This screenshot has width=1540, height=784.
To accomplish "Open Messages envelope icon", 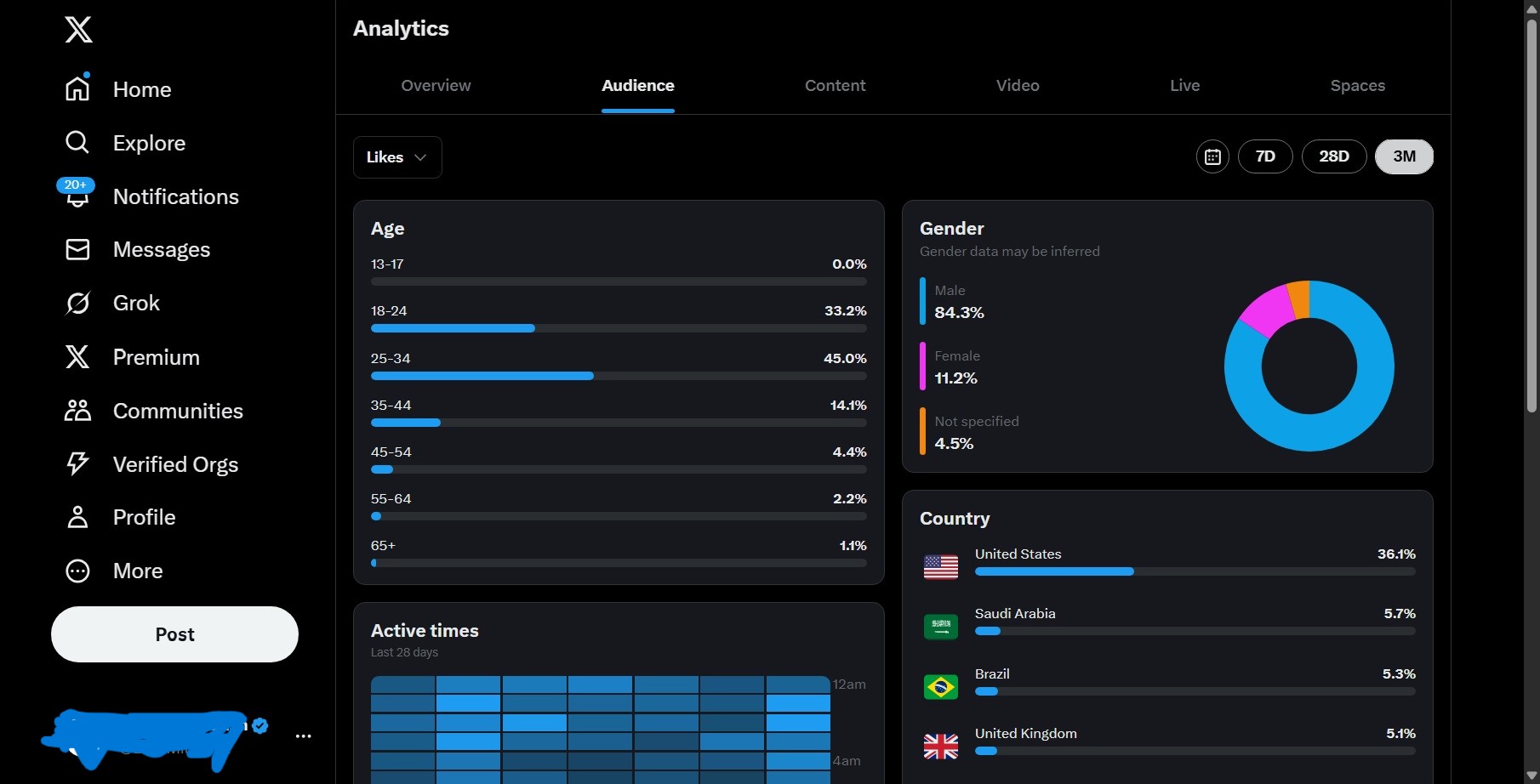I will click(x=77, y=249).
